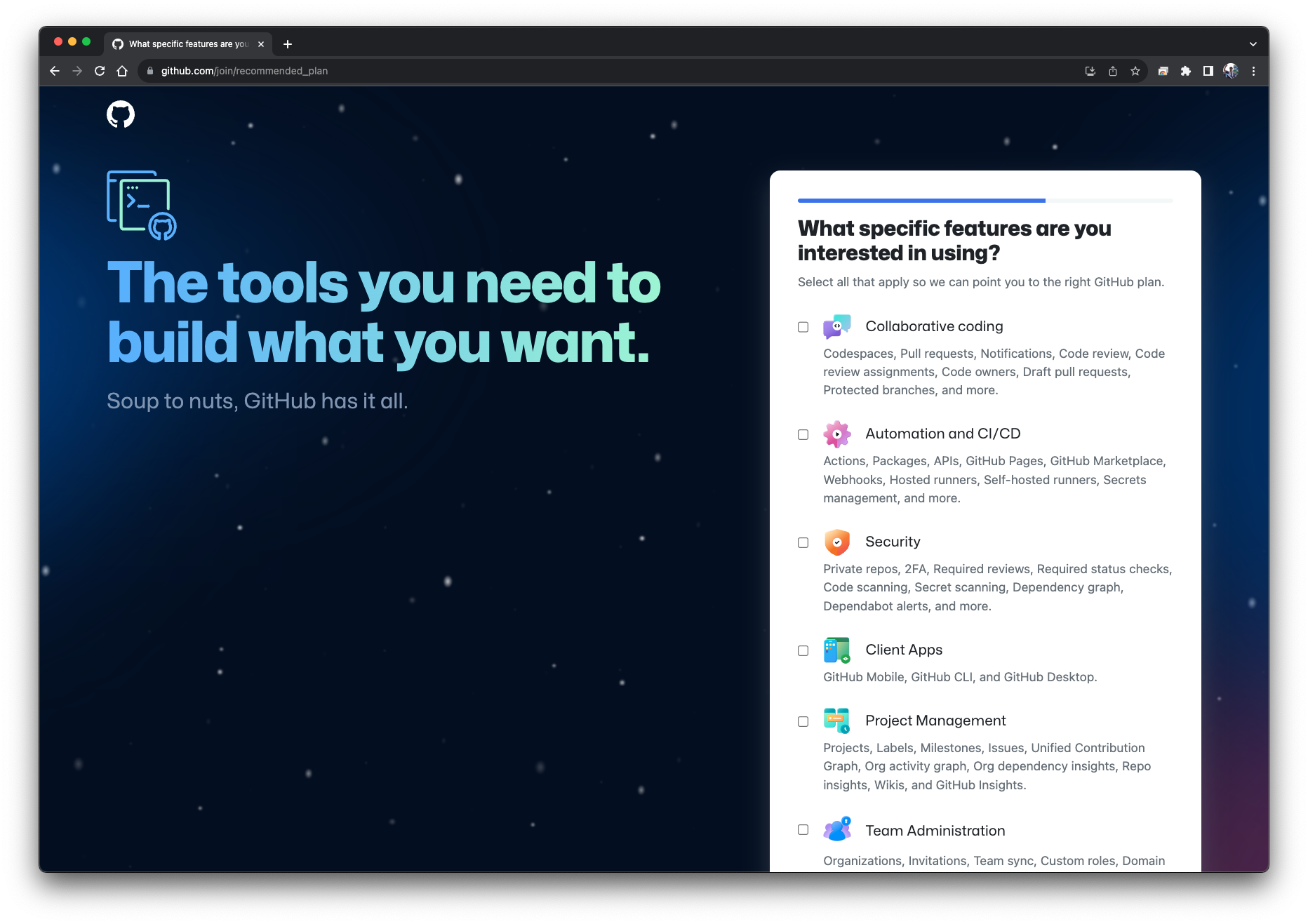The width and height of the screenshot is (1308, 924).
Task: Click the Automation and CI/CD gear icon
Action: pos(836,434)
